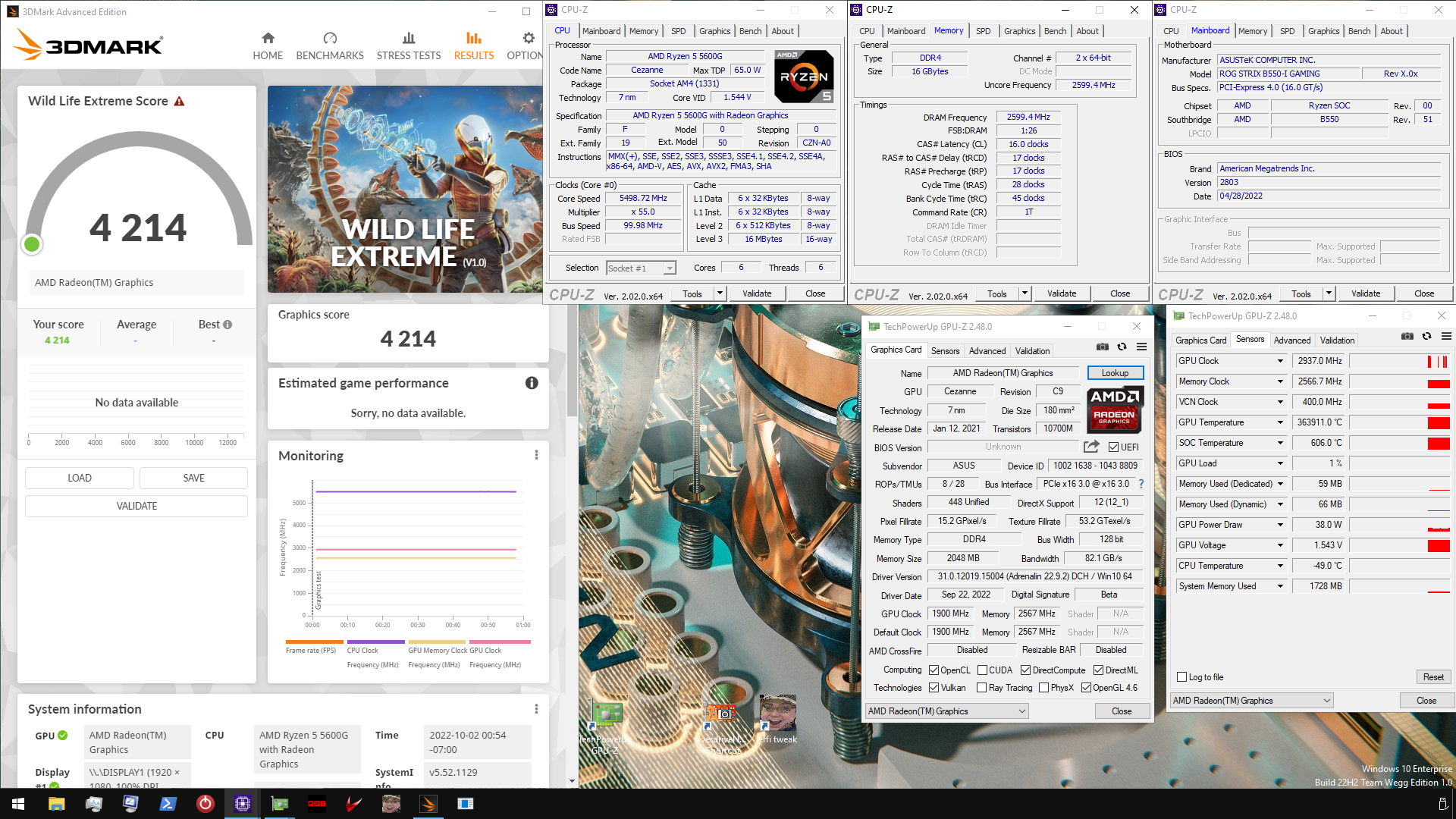Open System information three-dot menu
Image resolution: width=1456 pixels, height=819 pixels.
(536, 709)
